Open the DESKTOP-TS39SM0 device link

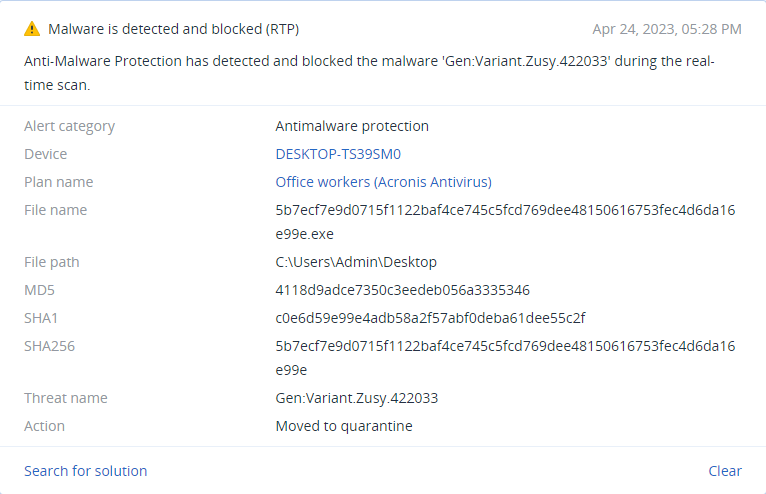coord(338,154)
